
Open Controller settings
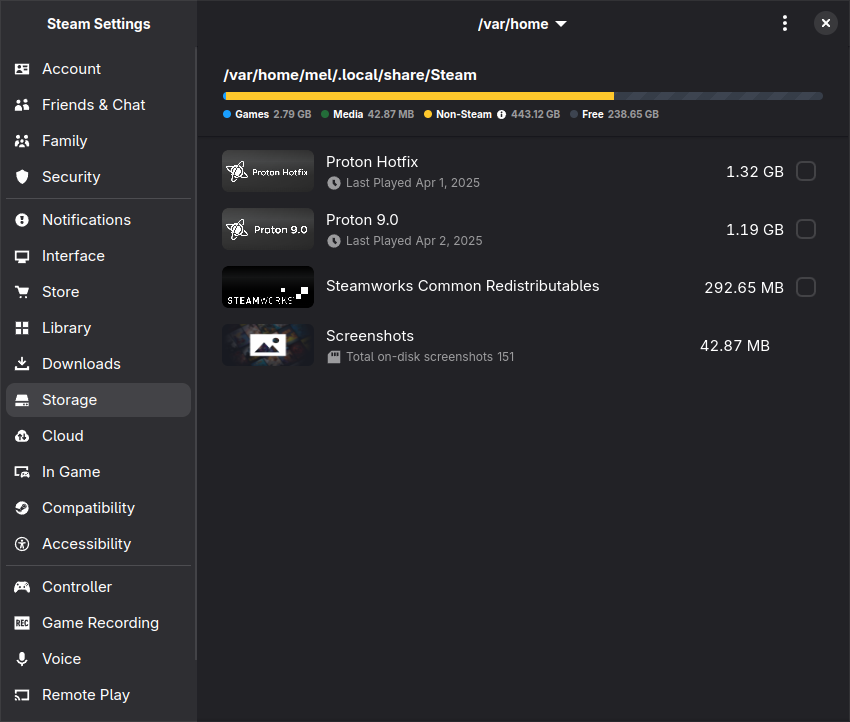(98, 587)
